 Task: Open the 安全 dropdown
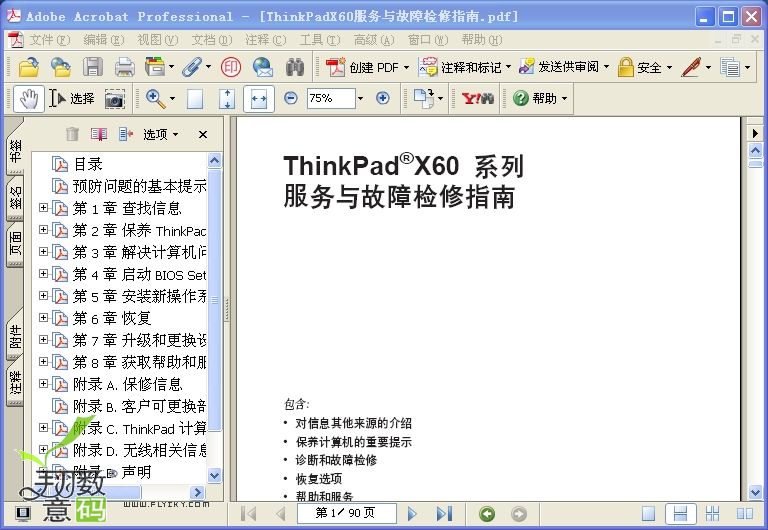click(x=669, y=67)
